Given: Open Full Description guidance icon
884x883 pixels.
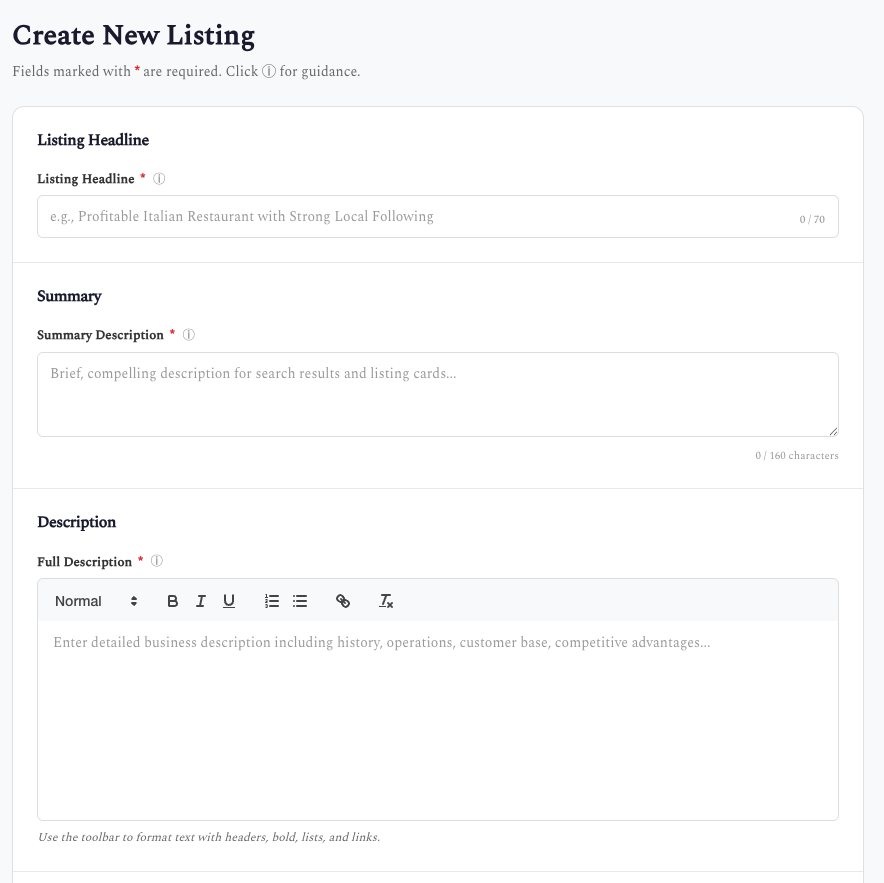Looking at the screenshot, I should pyautogui.click(x=157, y=561).
